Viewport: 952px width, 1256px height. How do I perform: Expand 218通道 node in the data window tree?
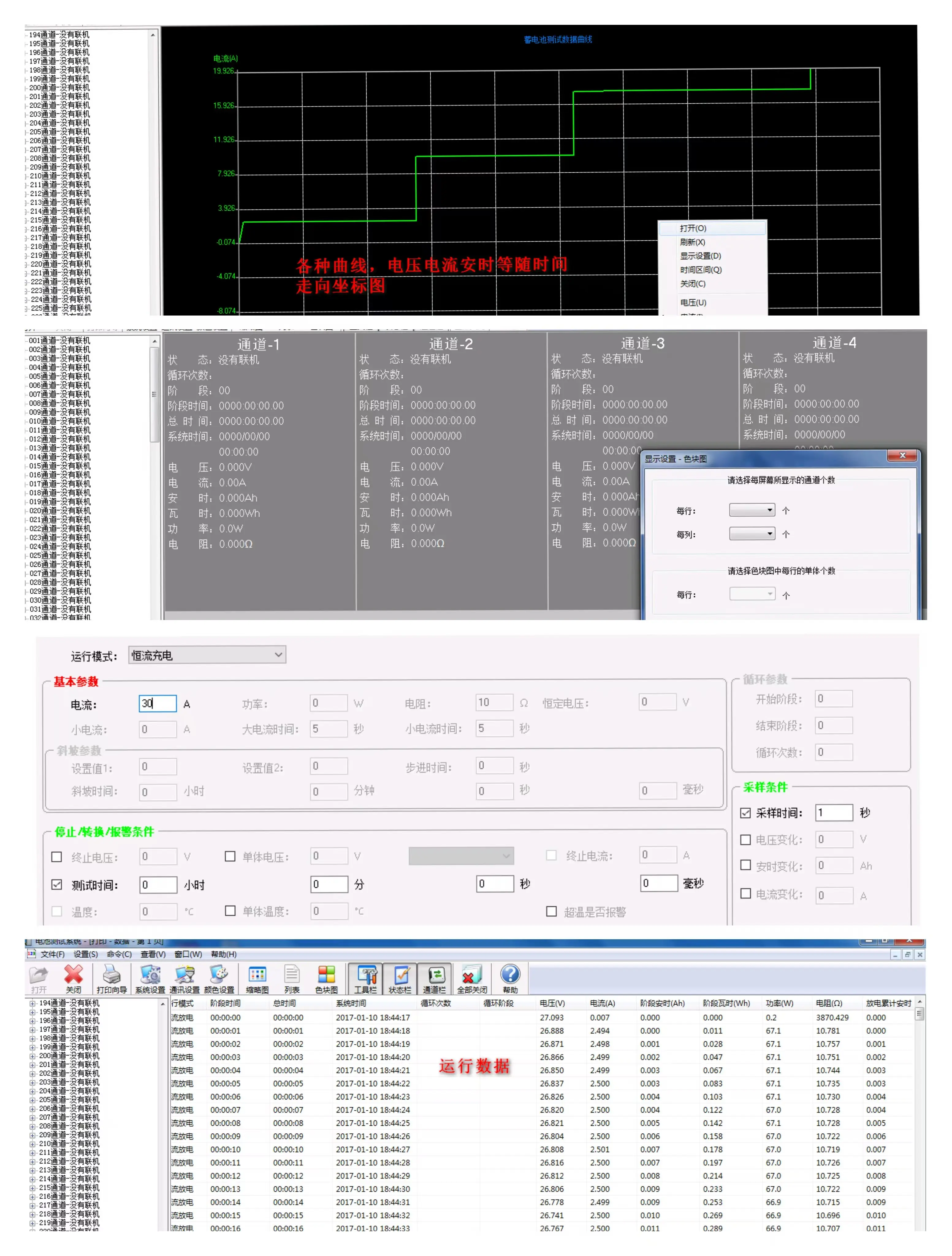pos(32,1214)
